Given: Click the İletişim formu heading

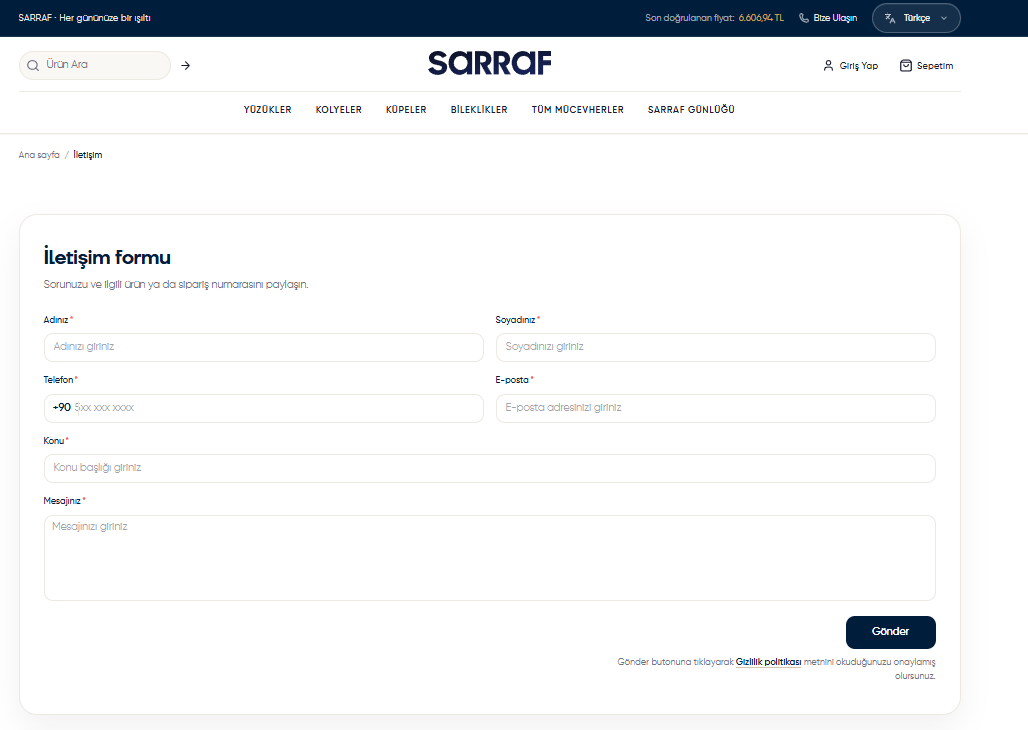Looking at the screenshot, I should click(x=107, y=257).
